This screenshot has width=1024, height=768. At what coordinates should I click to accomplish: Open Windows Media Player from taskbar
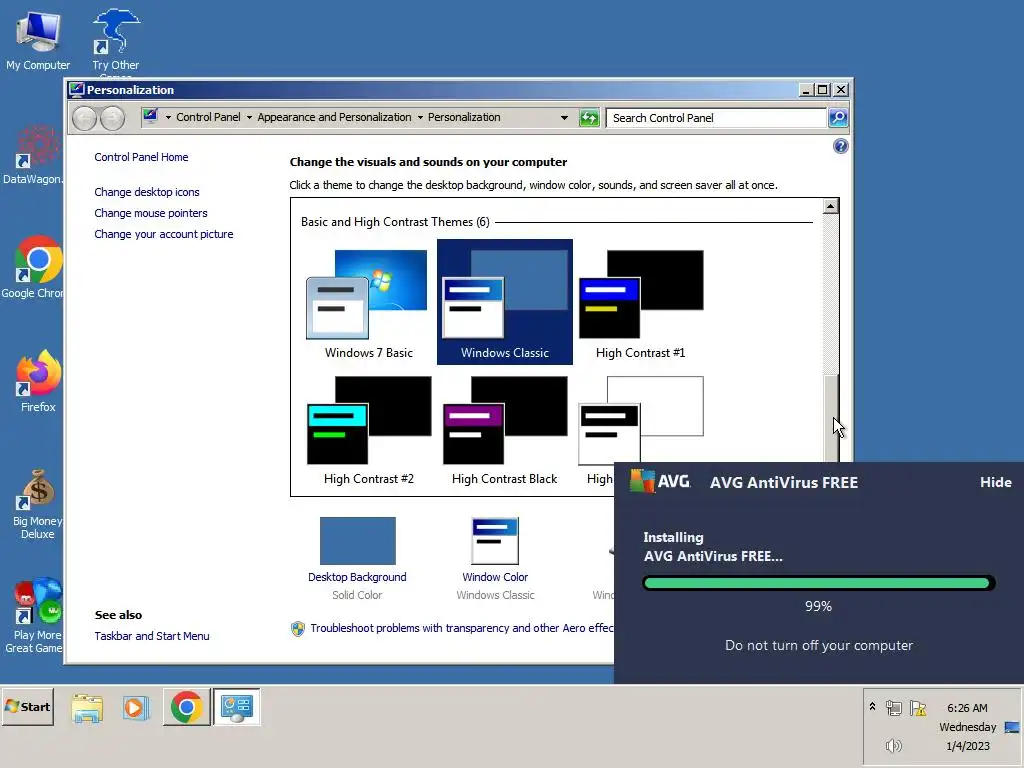[135, 707]
